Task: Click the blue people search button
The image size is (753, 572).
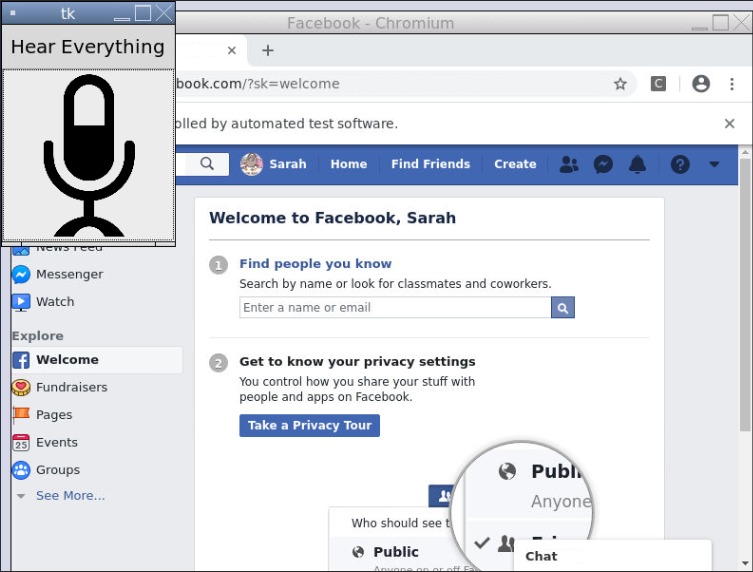Action: click(x=563, y=307)
